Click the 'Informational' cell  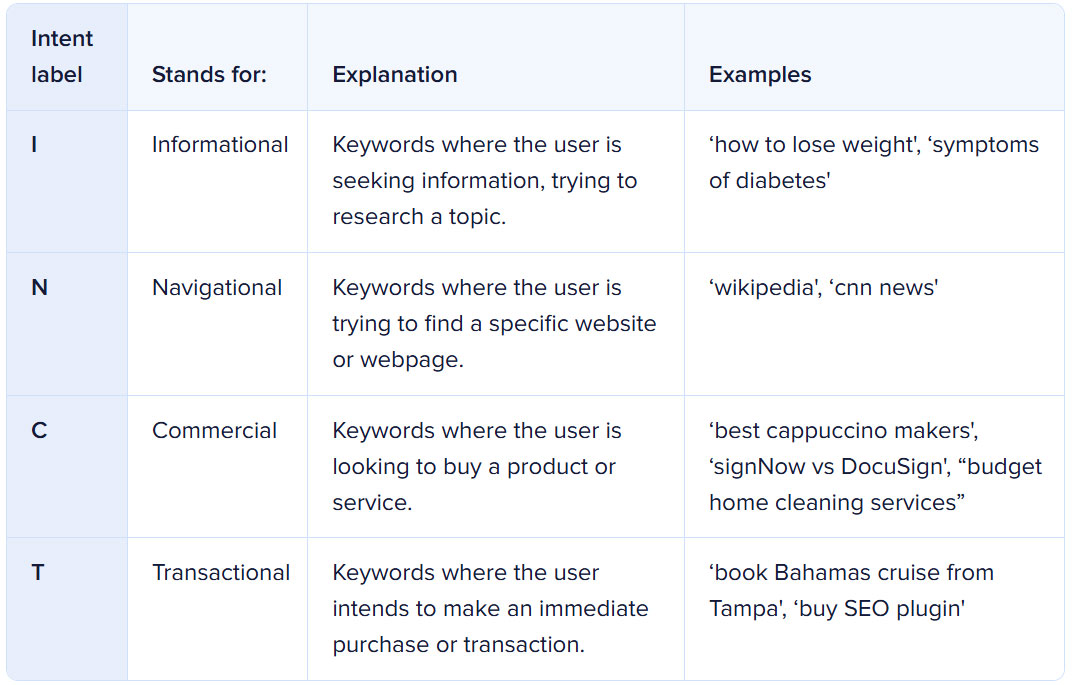pos(217,181)
